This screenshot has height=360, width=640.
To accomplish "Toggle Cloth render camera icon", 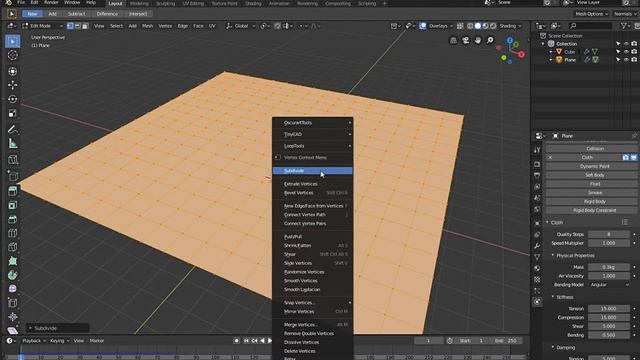I will (x=626, y=157).
